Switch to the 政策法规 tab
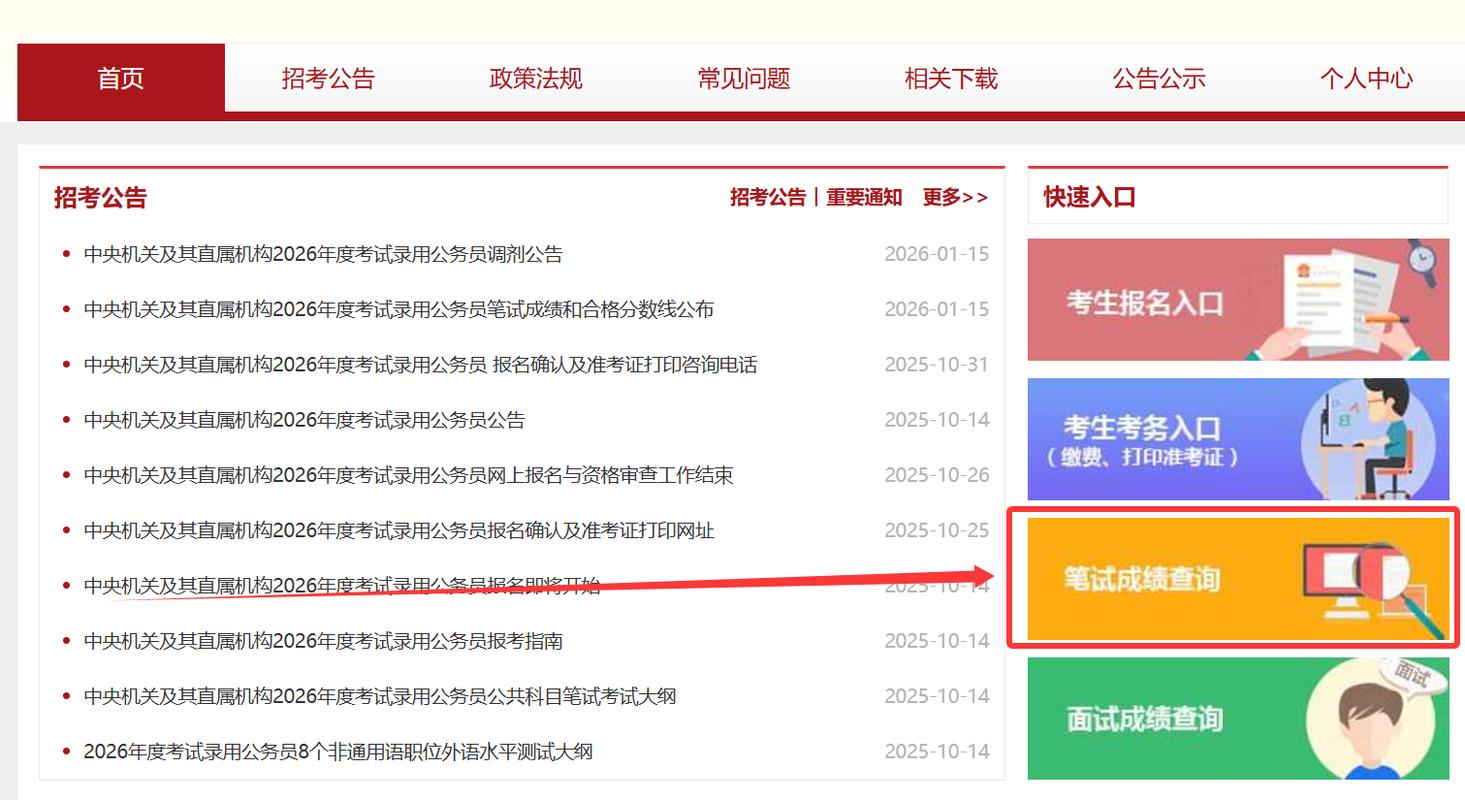Viewport: 1465px width, 800px height. [537, 79]
